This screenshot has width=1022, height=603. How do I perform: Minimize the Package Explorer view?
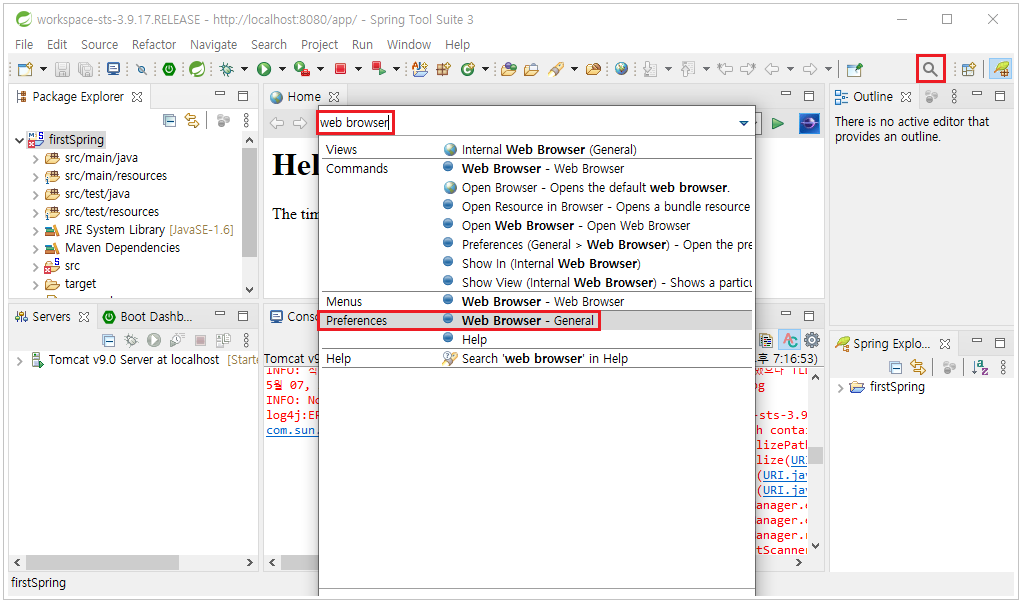pyautogui.click(x=220, y=95)
